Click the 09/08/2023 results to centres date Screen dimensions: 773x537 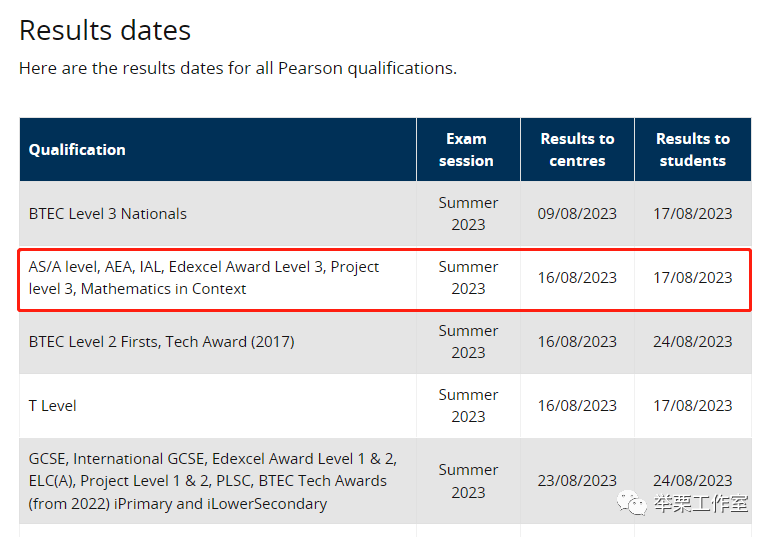[577, 214]
